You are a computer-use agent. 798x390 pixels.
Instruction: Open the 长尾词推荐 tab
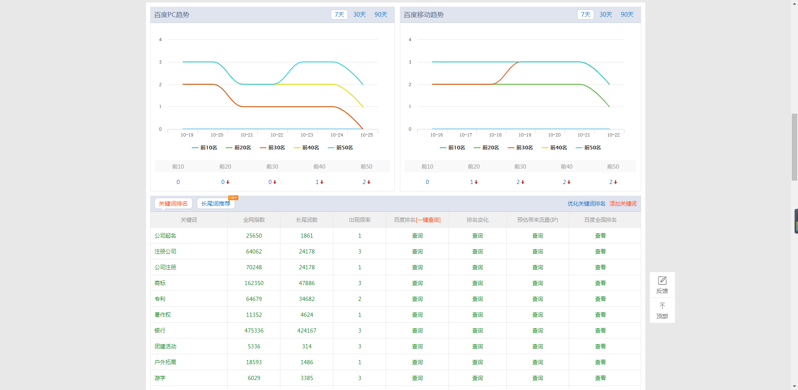click(216, 204)
